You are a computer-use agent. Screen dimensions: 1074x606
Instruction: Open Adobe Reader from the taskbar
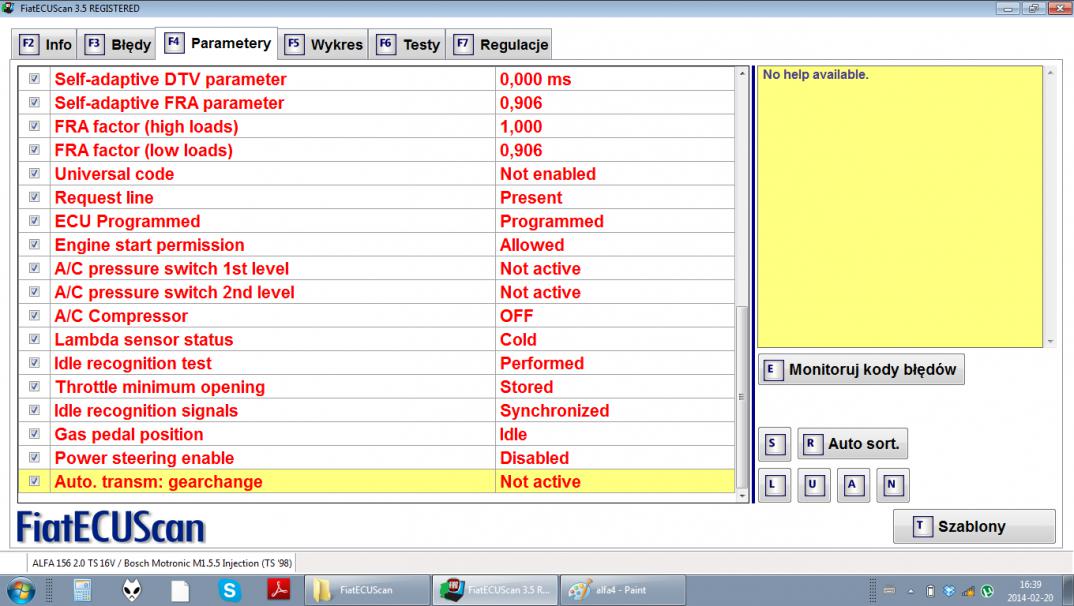[279, 590]
